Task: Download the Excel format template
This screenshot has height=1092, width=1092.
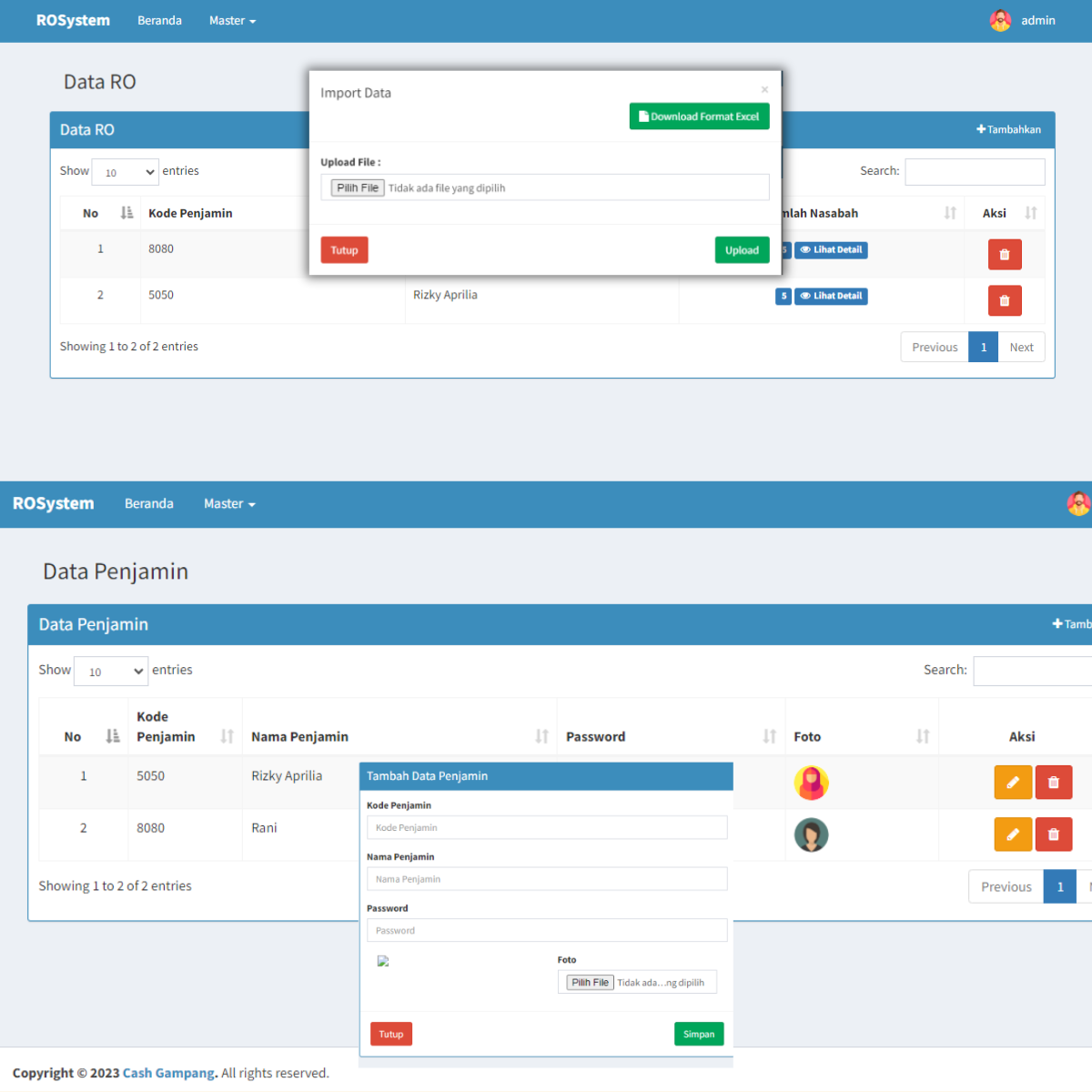Action: 700,116
